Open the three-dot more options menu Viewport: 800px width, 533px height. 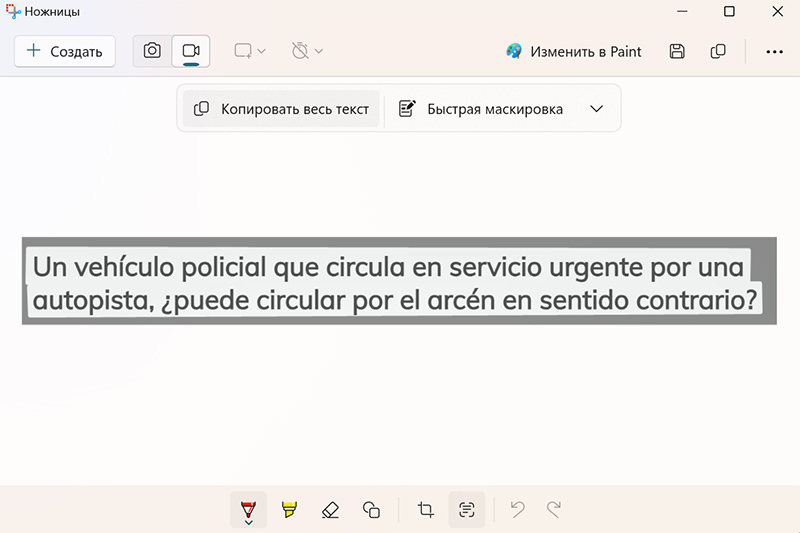coord(774,51)
